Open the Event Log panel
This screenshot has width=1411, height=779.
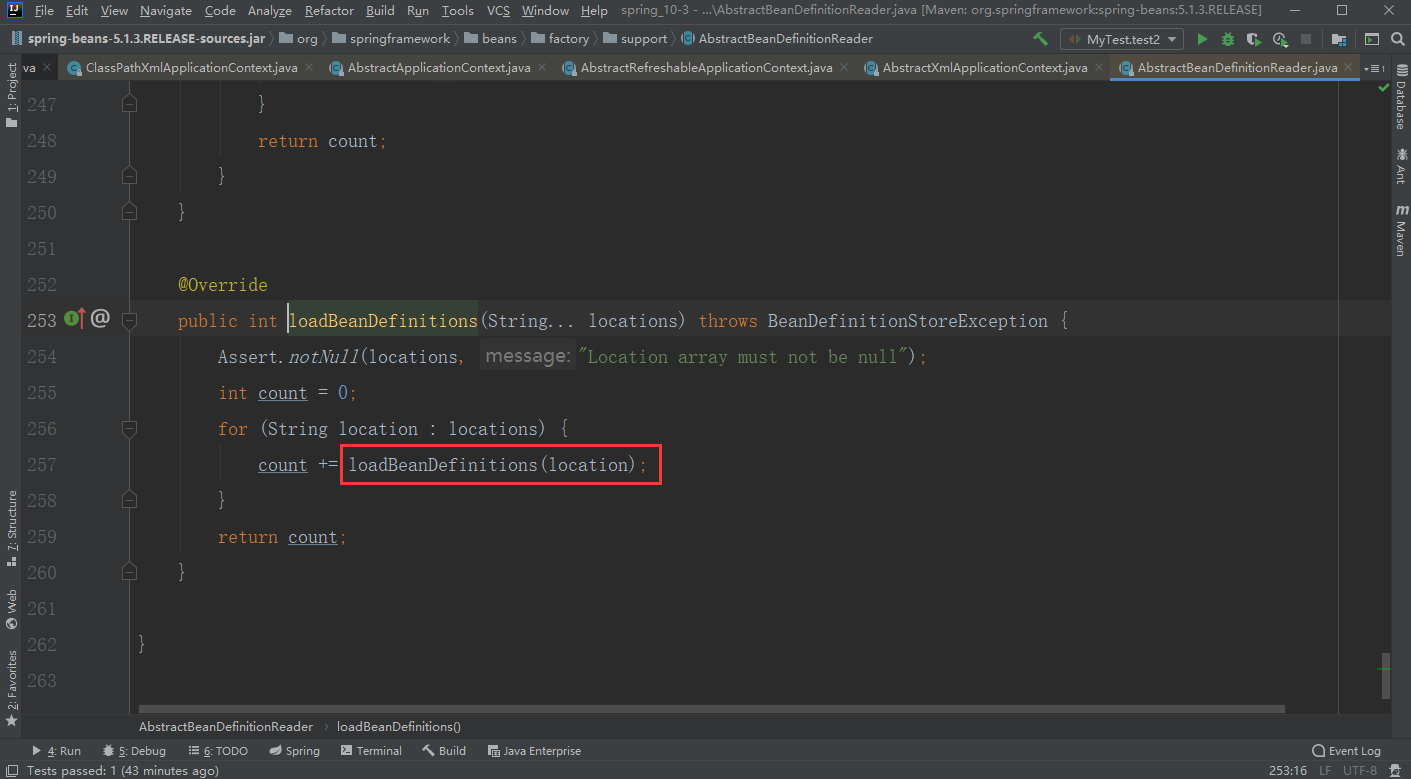pyautogui.click(x=1346, y=750)
